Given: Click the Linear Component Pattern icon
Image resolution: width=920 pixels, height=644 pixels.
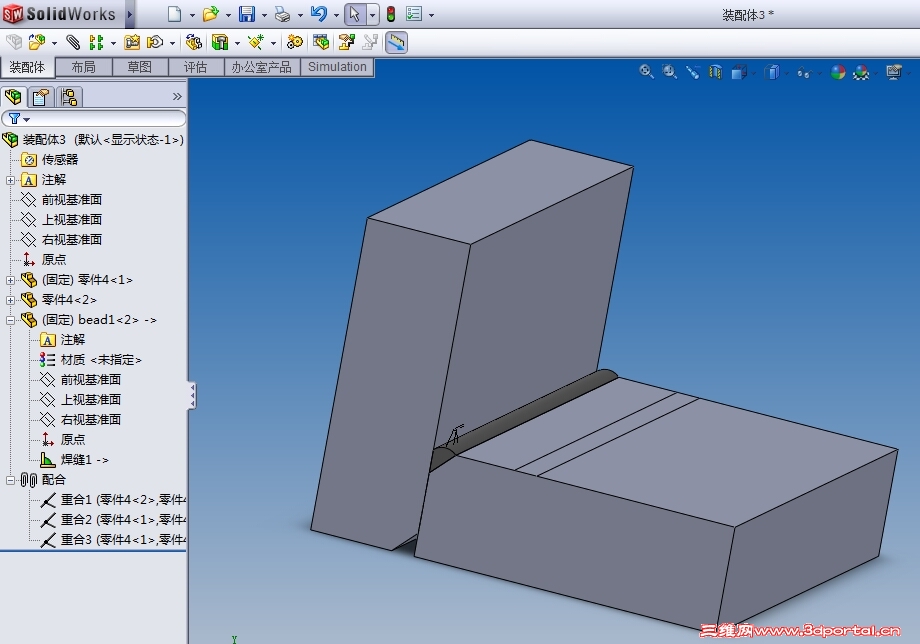Looking at the screenshot, I should pyautogui.click(x=96, y=42).
